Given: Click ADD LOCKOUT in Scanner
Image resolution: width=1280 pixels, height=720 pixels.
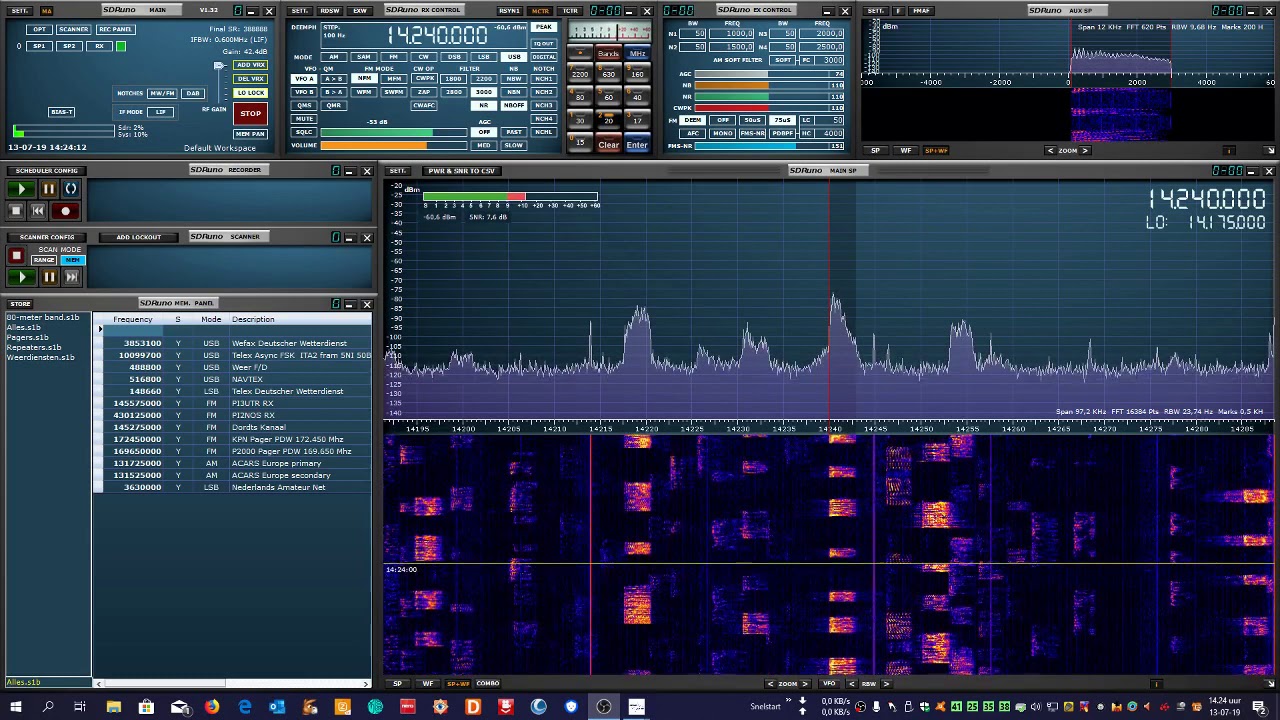Looking at the screenshot, I should (x=138, y=237).
